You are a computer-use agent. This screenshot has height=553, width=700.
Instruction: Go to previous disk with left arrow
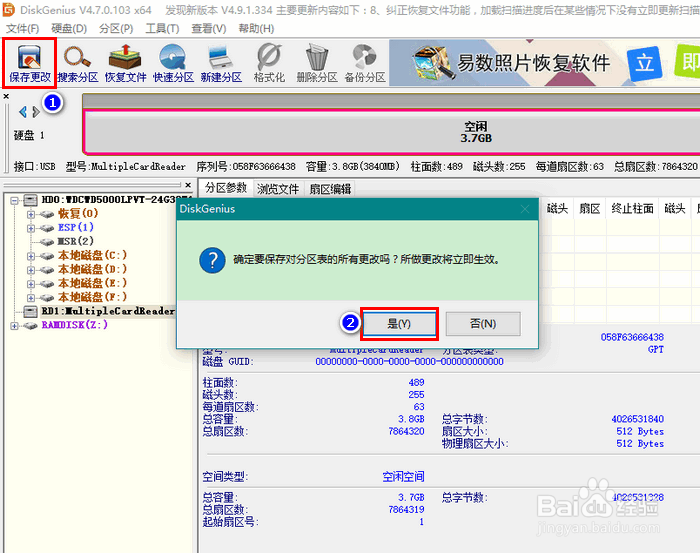pos(23,112)
